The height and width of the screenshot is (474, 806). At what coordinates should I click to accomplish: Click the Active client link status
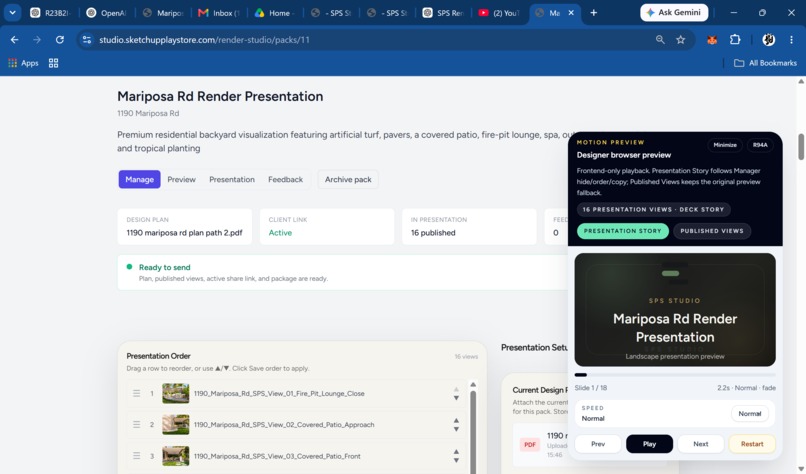(x=280, y=233)
